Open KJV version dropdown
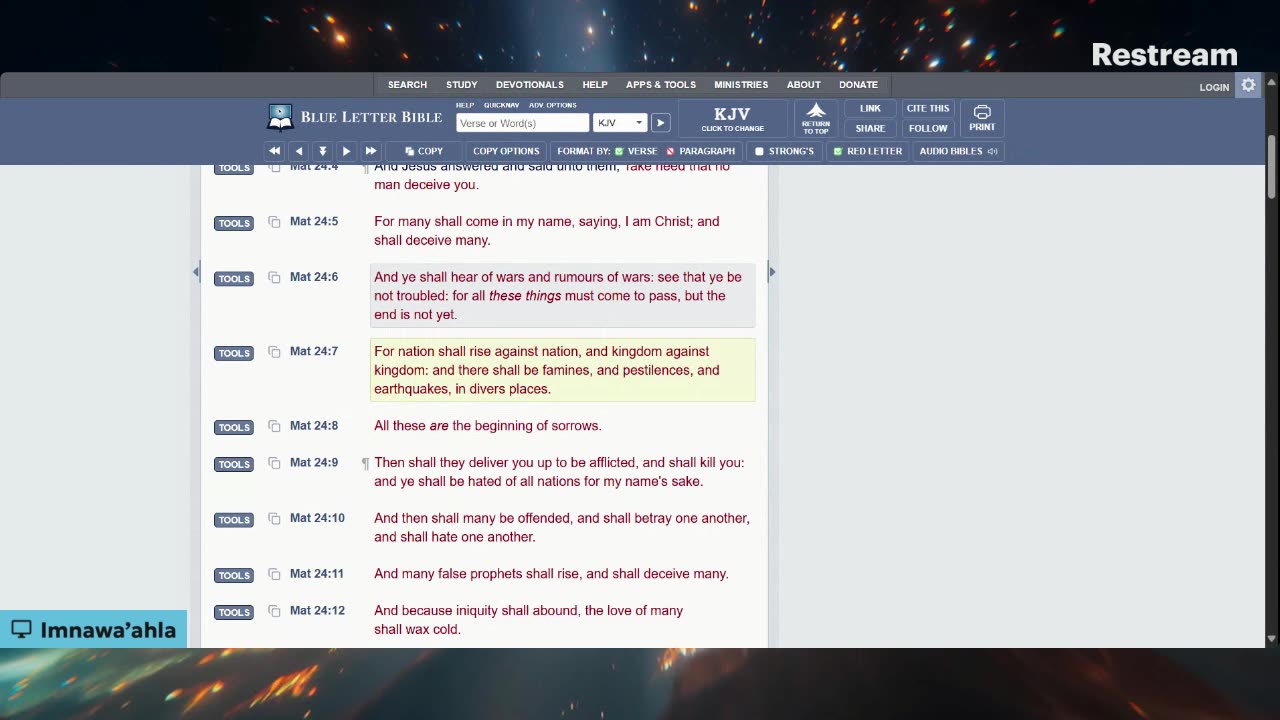 (620, 123)
